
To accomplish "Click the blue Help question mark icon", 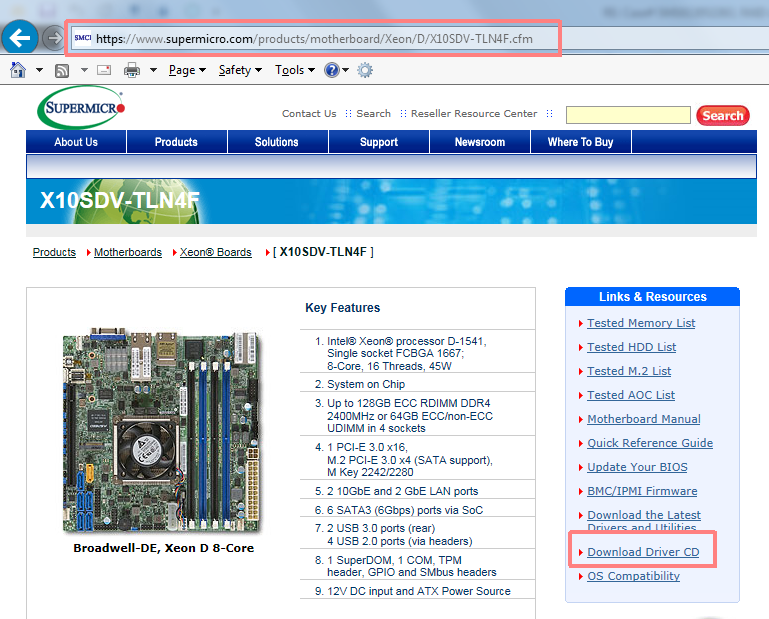I will tap(332, 70).
